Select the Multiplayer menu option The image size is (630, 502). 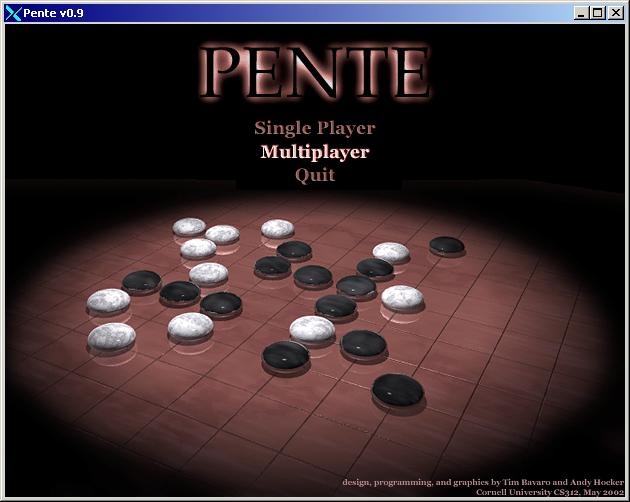coord(315,152)
